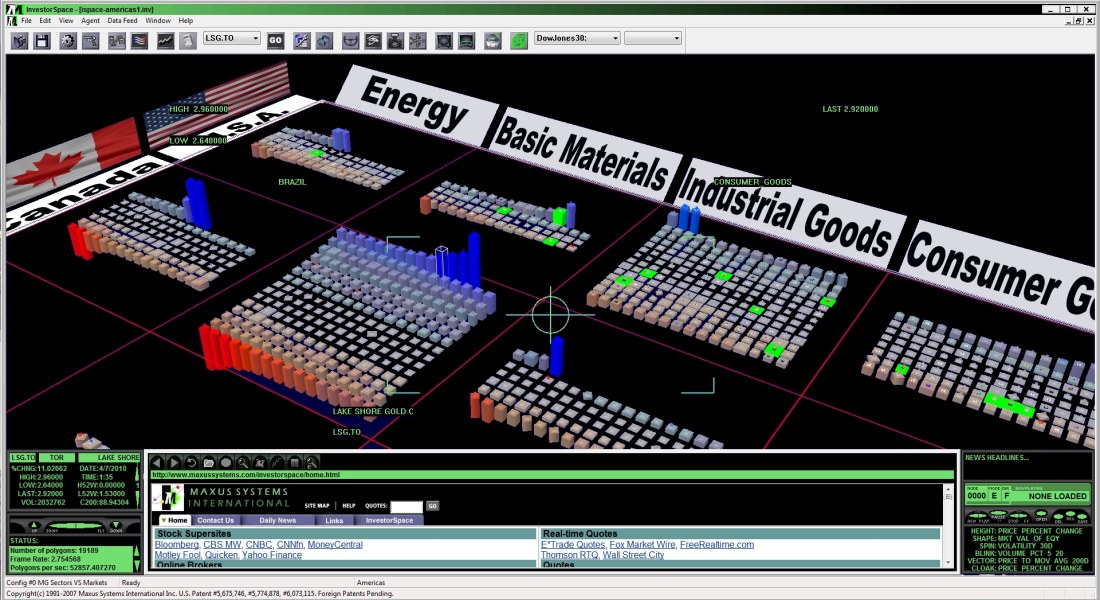Click the Zoom/Fly slider bar

[75, 526]
